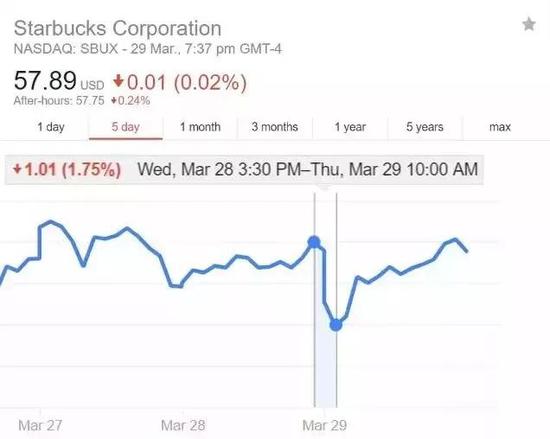The image size is (550, 439).
Task: Click the 1.01 (1.75%) change tooltip
Action: pyautogui.click(x=67, y=169)
